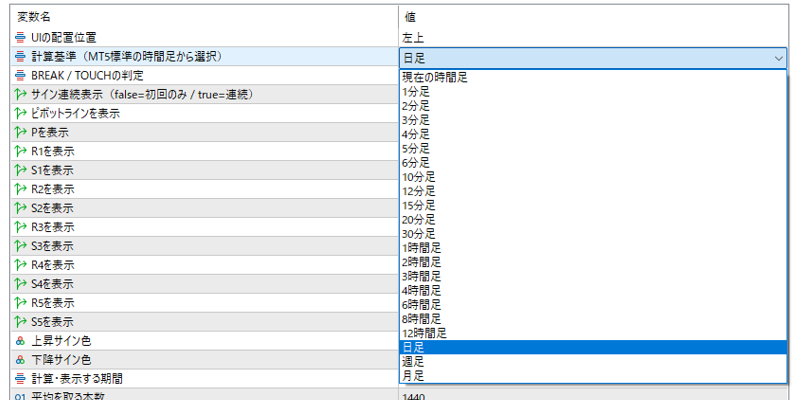Choose 2分足 in the dropdown
The width and height of the screenshot is (800, 400).
(x=593, y=107)
